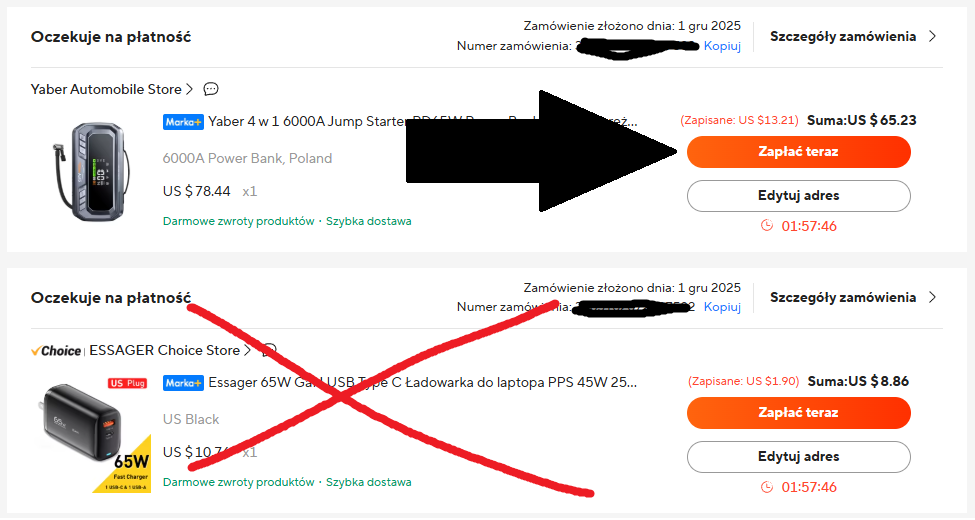Open Essager 65W GaN charger title link
The image size is (975, 520).
tap(423, 383)
